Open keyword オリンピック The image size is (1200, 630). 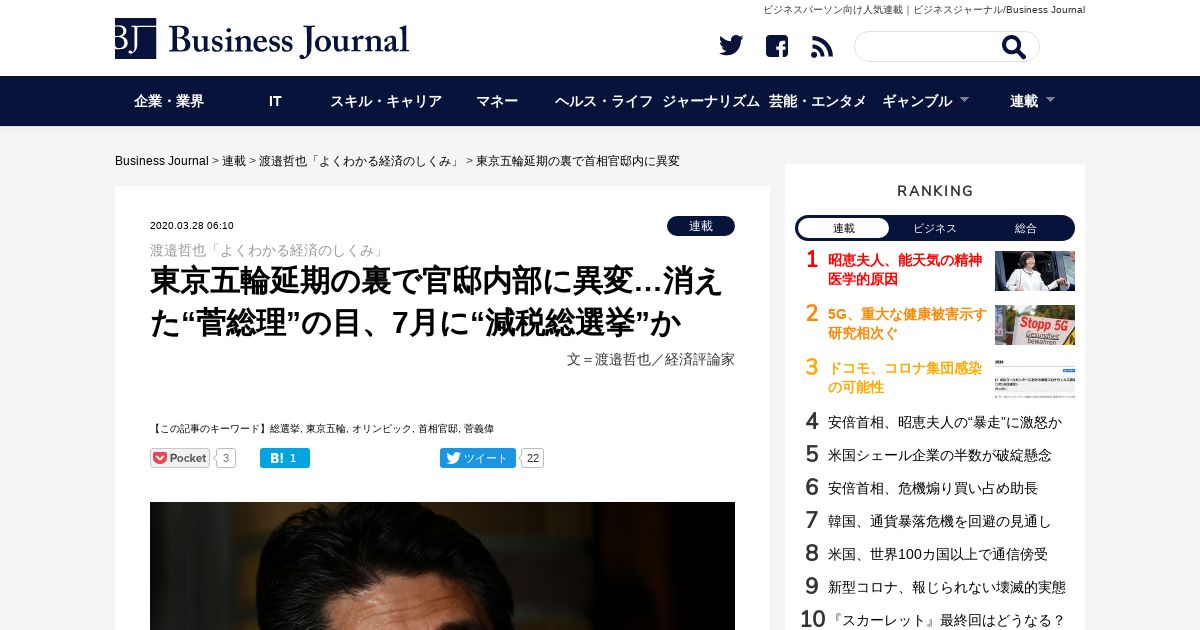point(382,429)
